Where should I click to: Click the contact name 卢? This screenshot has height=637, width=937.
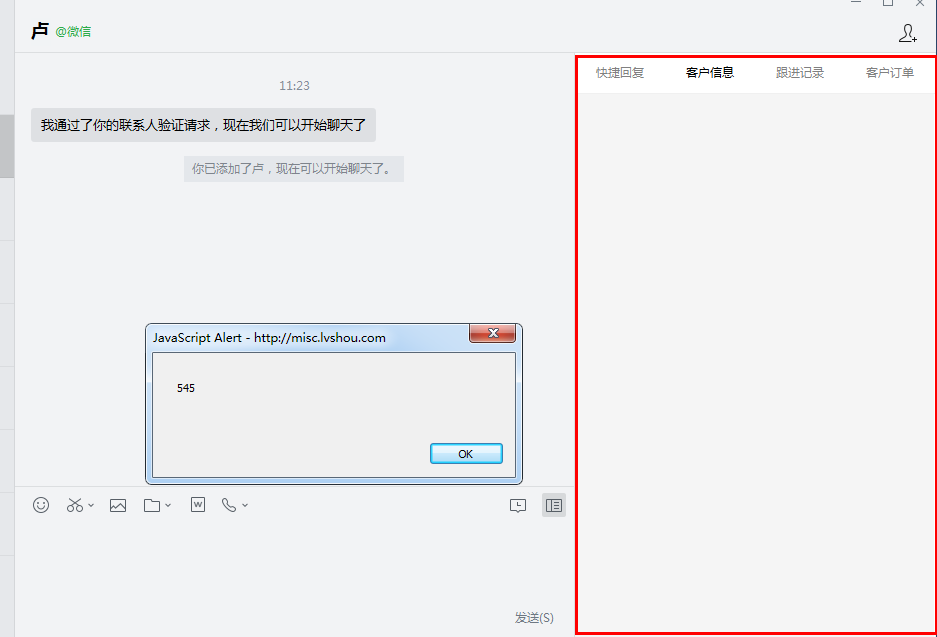pyautogui.click(x=40, y=31)
